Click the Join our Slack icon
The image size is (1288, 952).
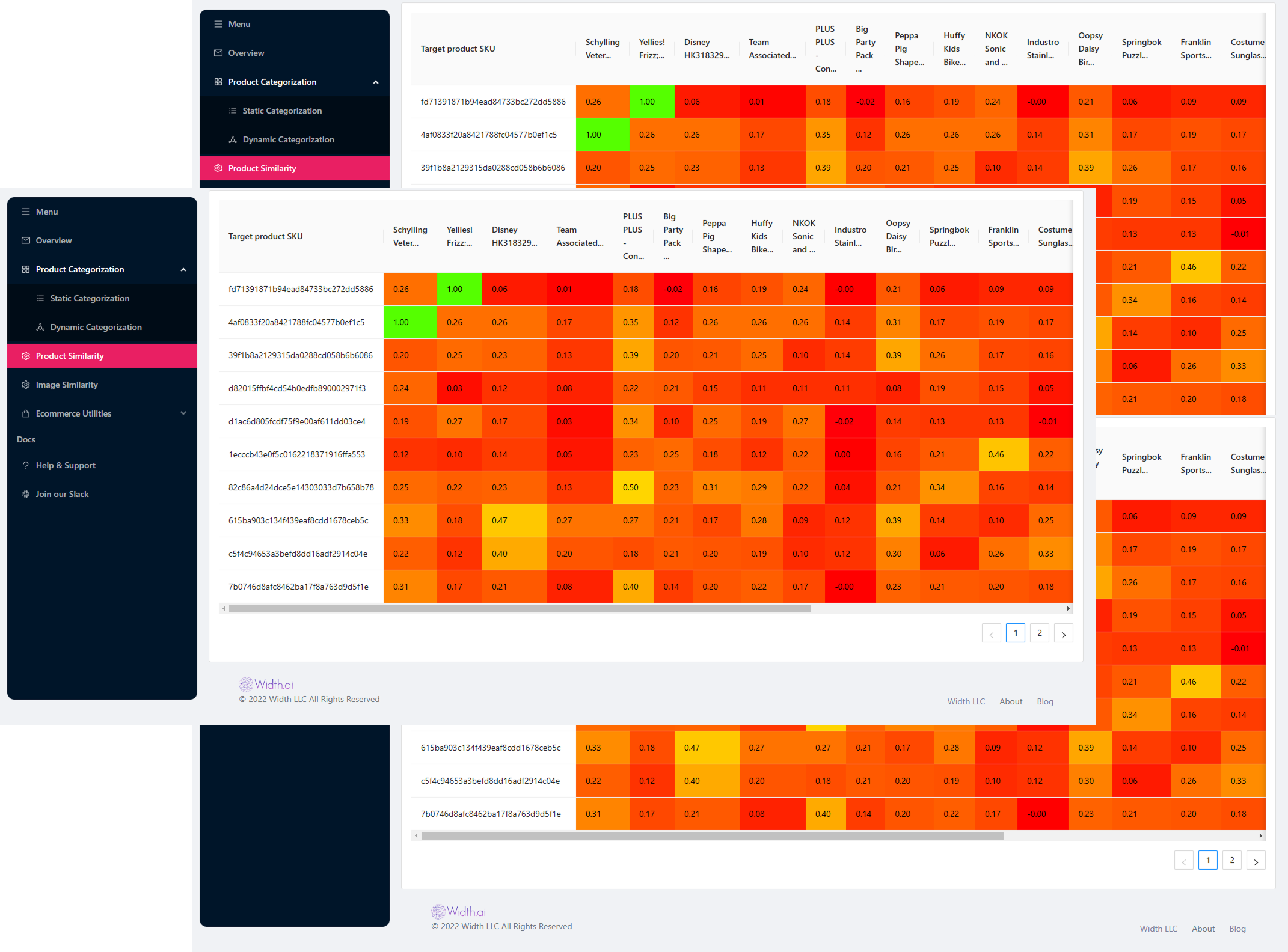[x=26, y=494]
